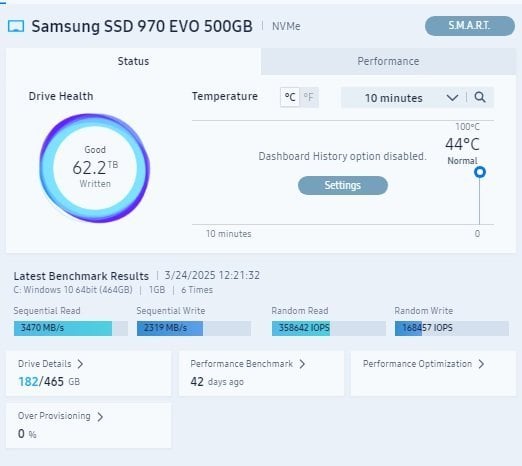Screen dimensions: 522x466
Task: Click the chevron next to Over Provisioning
Action: (100, 416)
